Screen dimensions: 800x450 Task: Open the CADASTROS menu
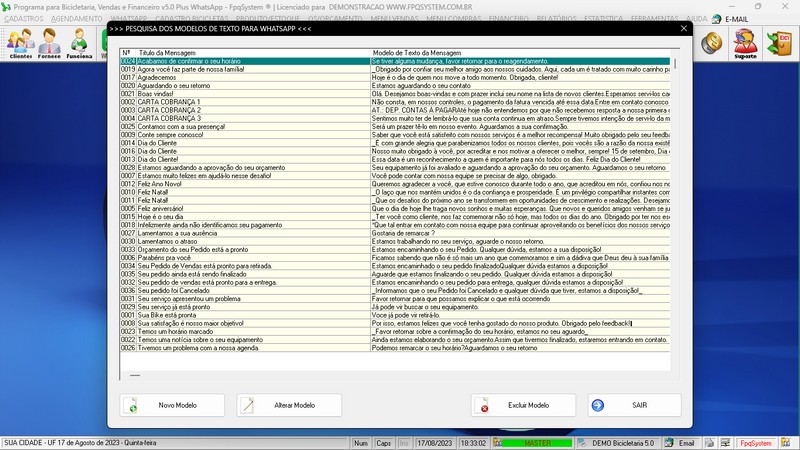(24, 19)
